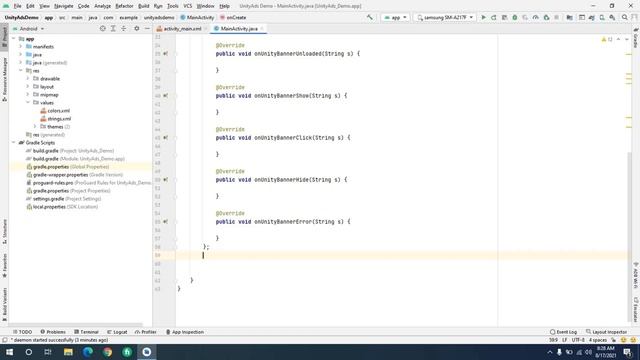640x360 pixels.
Task: Open the Search Everywhere magnifier icon
Action: 624,18
